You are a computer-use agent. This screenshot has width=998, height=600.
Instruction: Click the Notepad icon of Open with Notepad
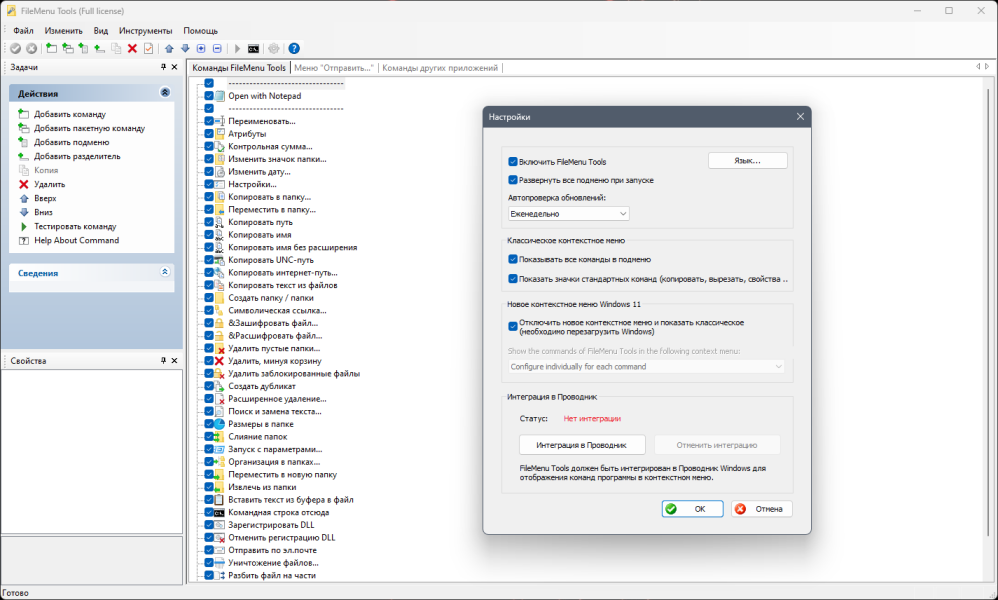[x=219, y=96]
